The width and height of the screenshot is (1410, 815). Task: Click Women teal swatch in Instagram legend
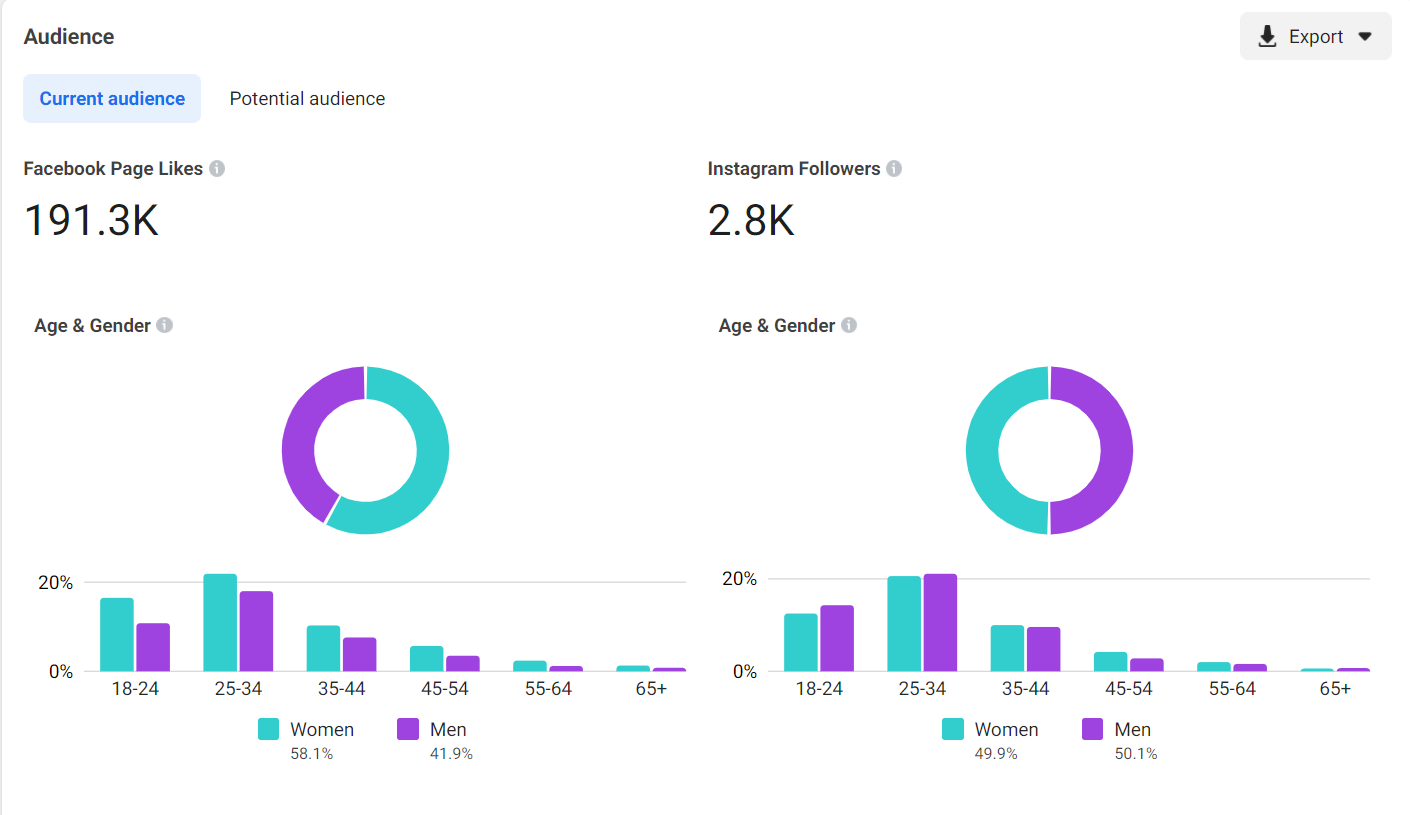coord(953,729)
